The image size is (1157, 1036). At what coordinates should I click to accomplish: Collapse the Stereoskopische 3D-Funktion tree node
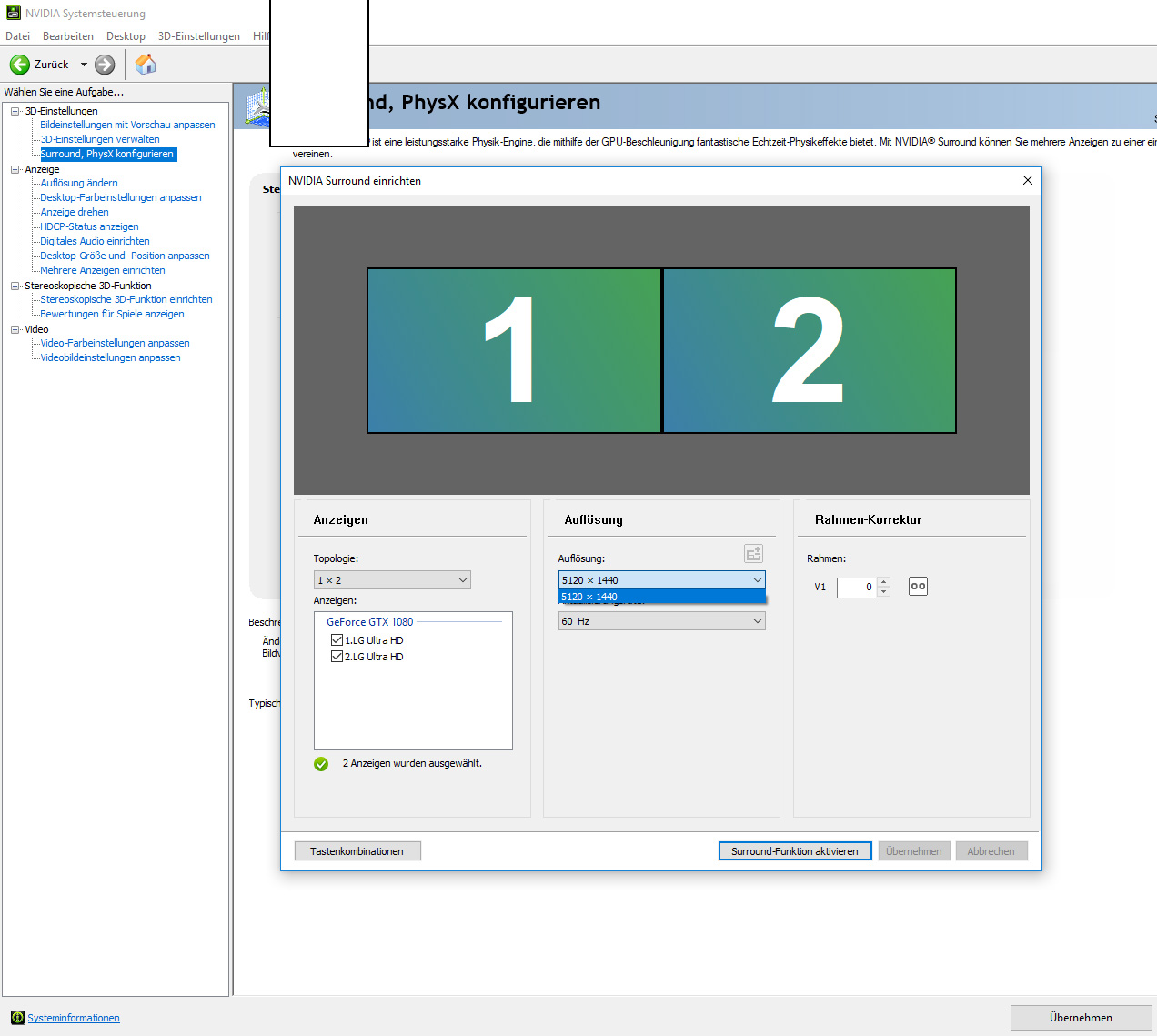[x=15, y=286]
